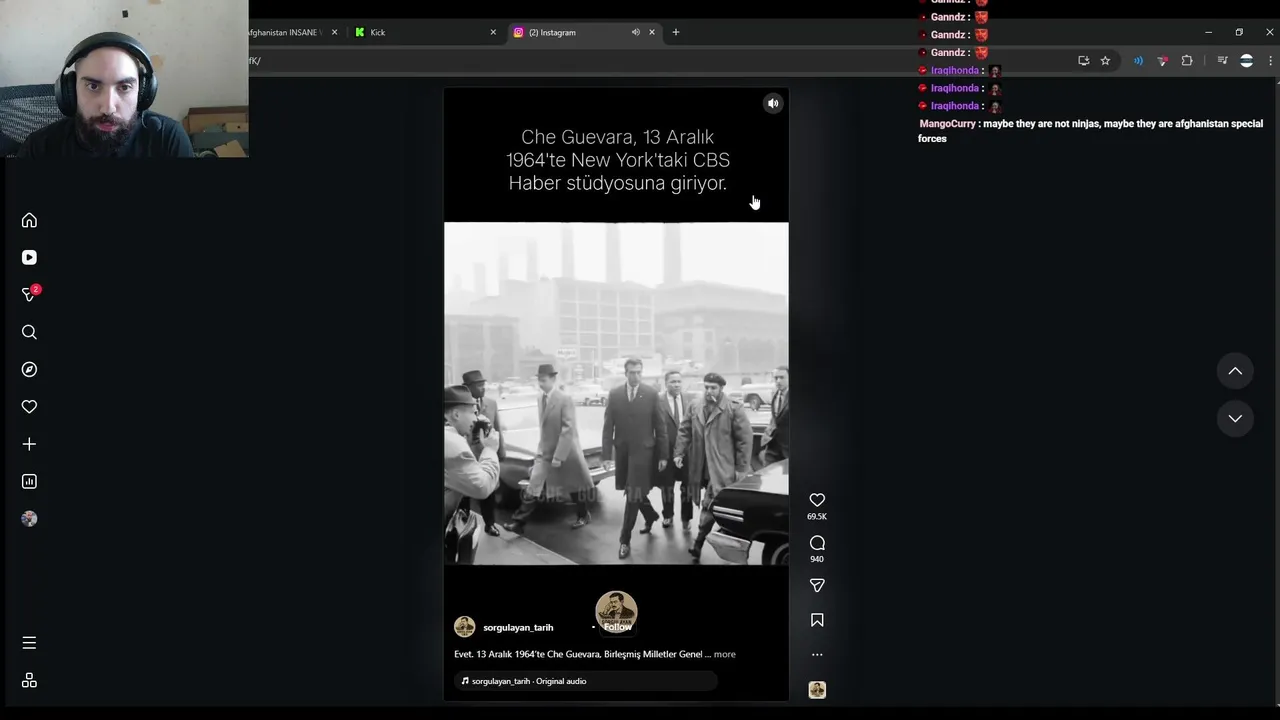
Task: Pause the Che Guevara reel video
Action: 616,393
